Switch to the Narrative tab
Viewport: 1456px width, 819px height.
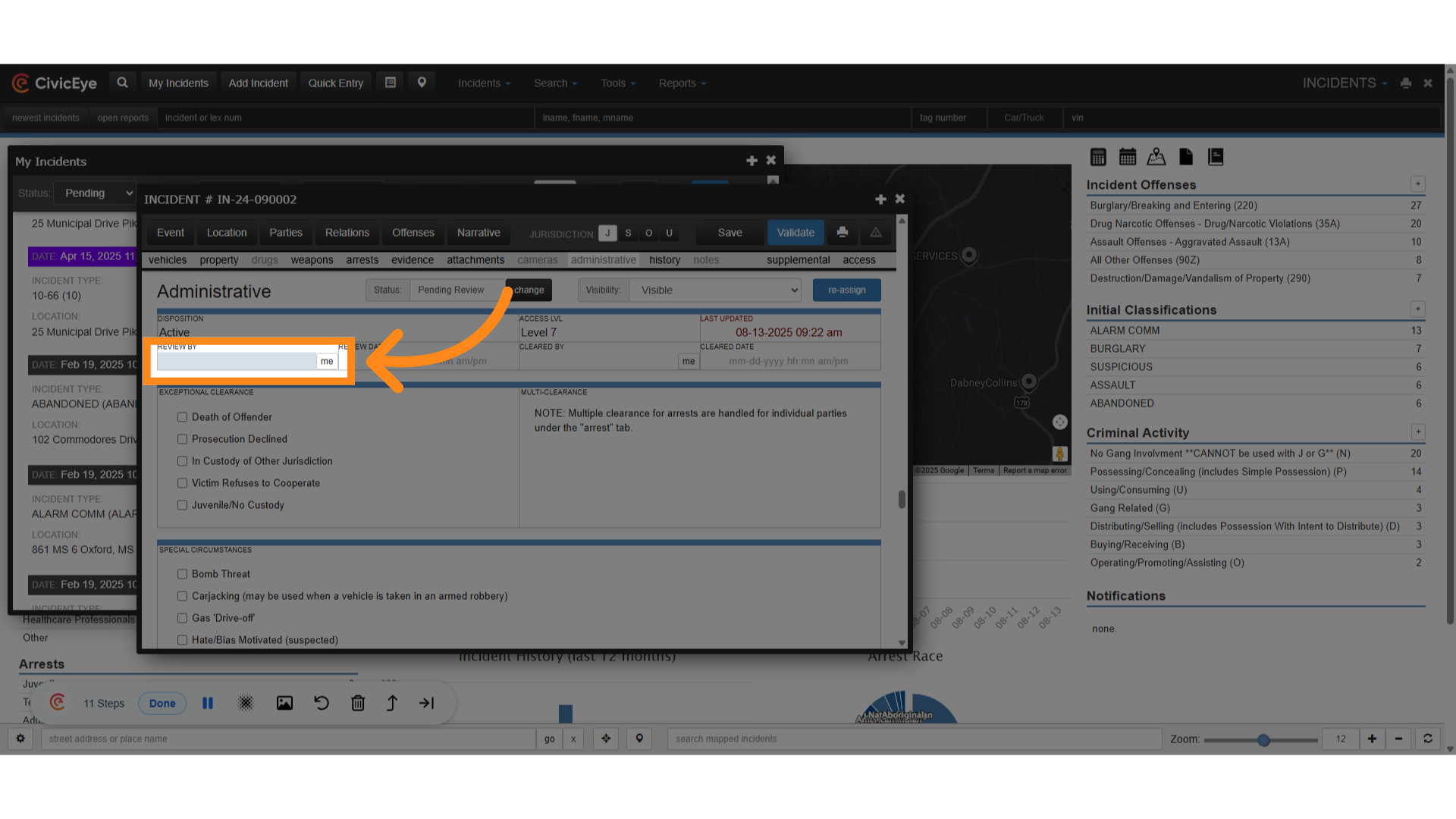[x=479, y=233]
